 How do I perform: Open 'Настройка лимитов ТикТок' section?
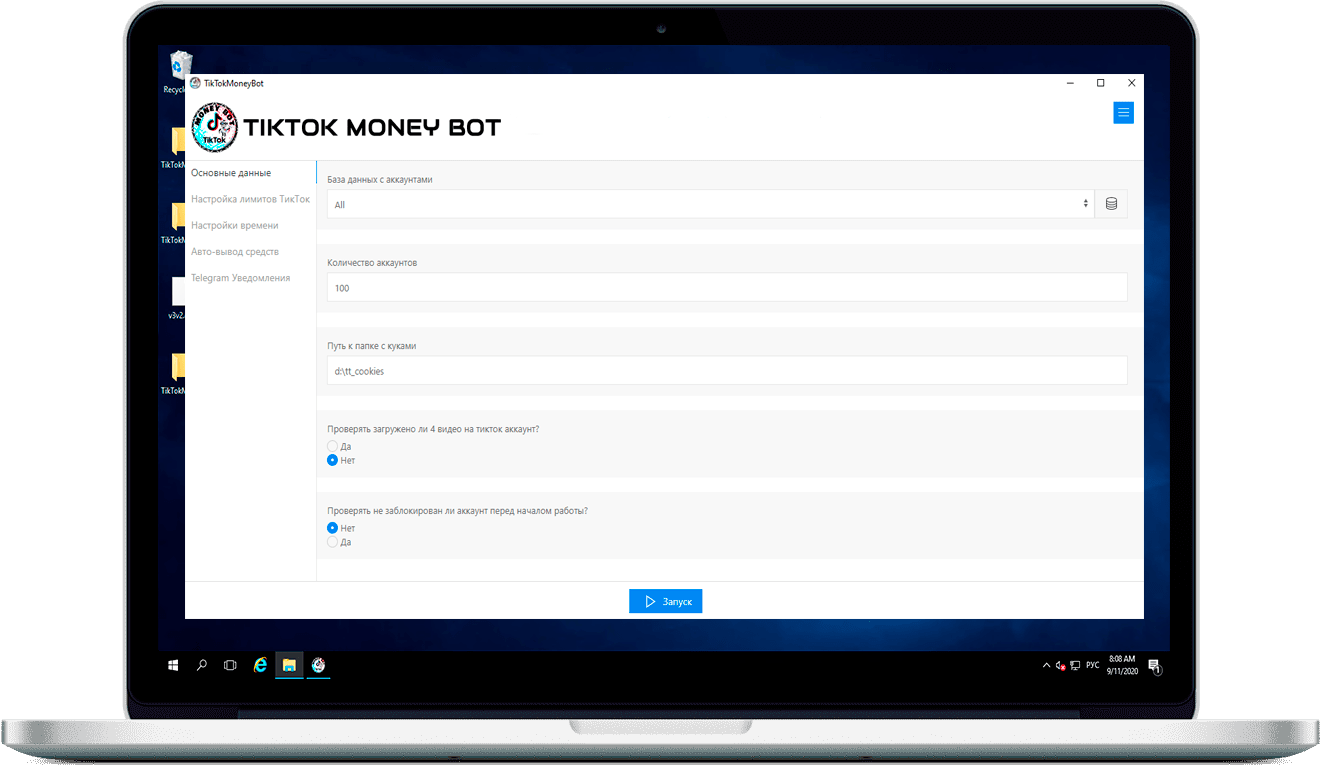pyautogui.click(x=251, y=199)
